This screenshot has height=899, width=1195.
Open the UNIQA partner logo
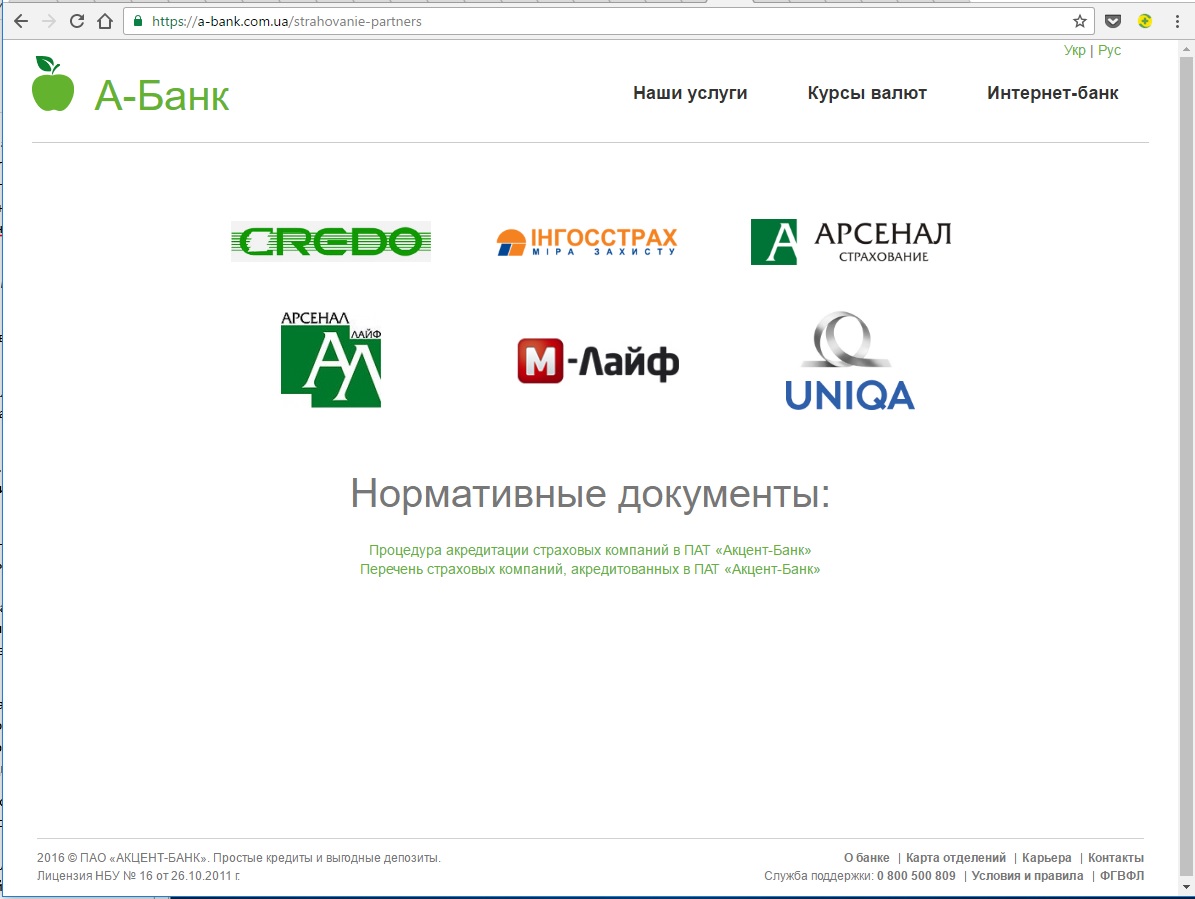pos(850,360)
